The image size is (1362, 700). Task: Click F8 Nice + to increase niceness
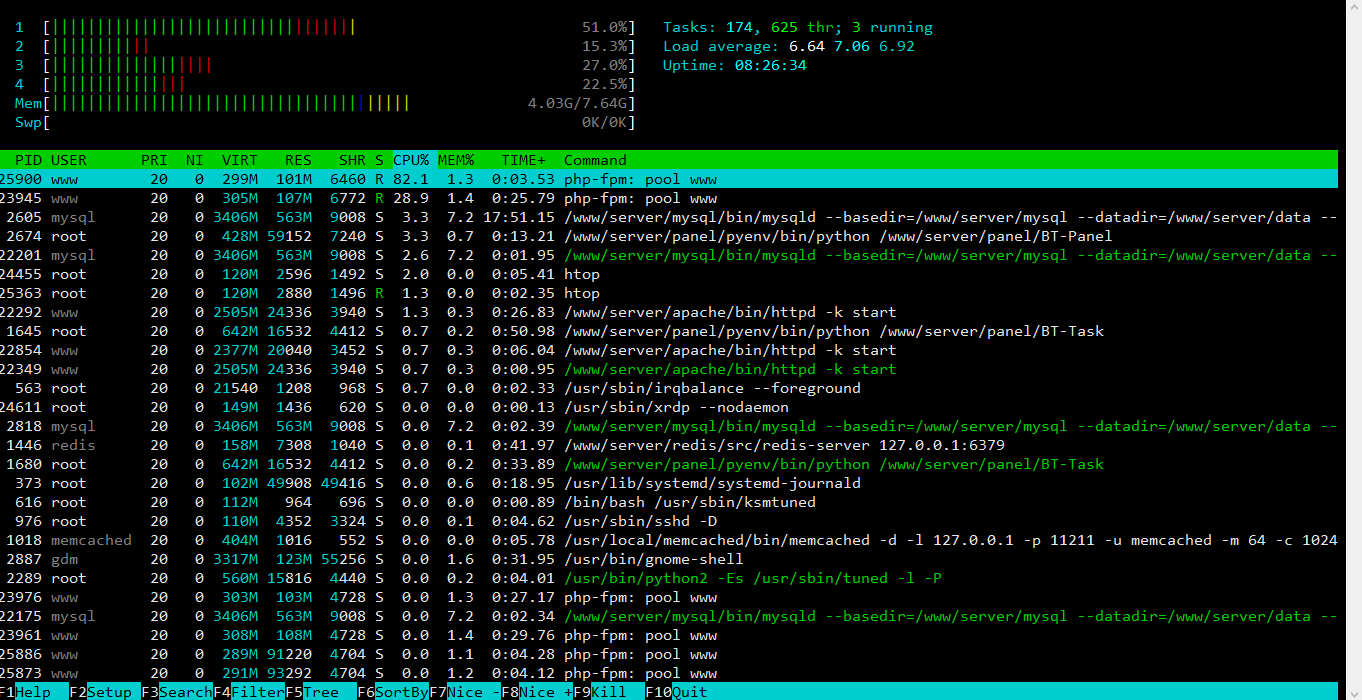click(538, 692)
